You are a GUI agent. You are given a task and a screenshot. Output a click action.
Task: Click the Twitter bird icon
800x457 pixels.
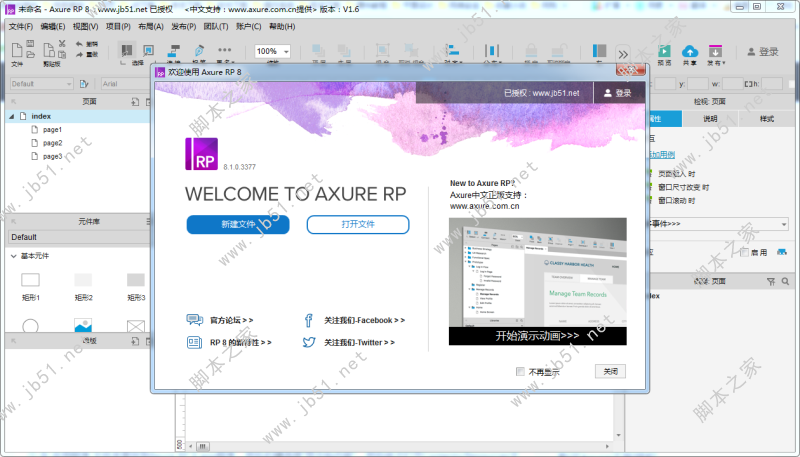(x=309, y=342)
